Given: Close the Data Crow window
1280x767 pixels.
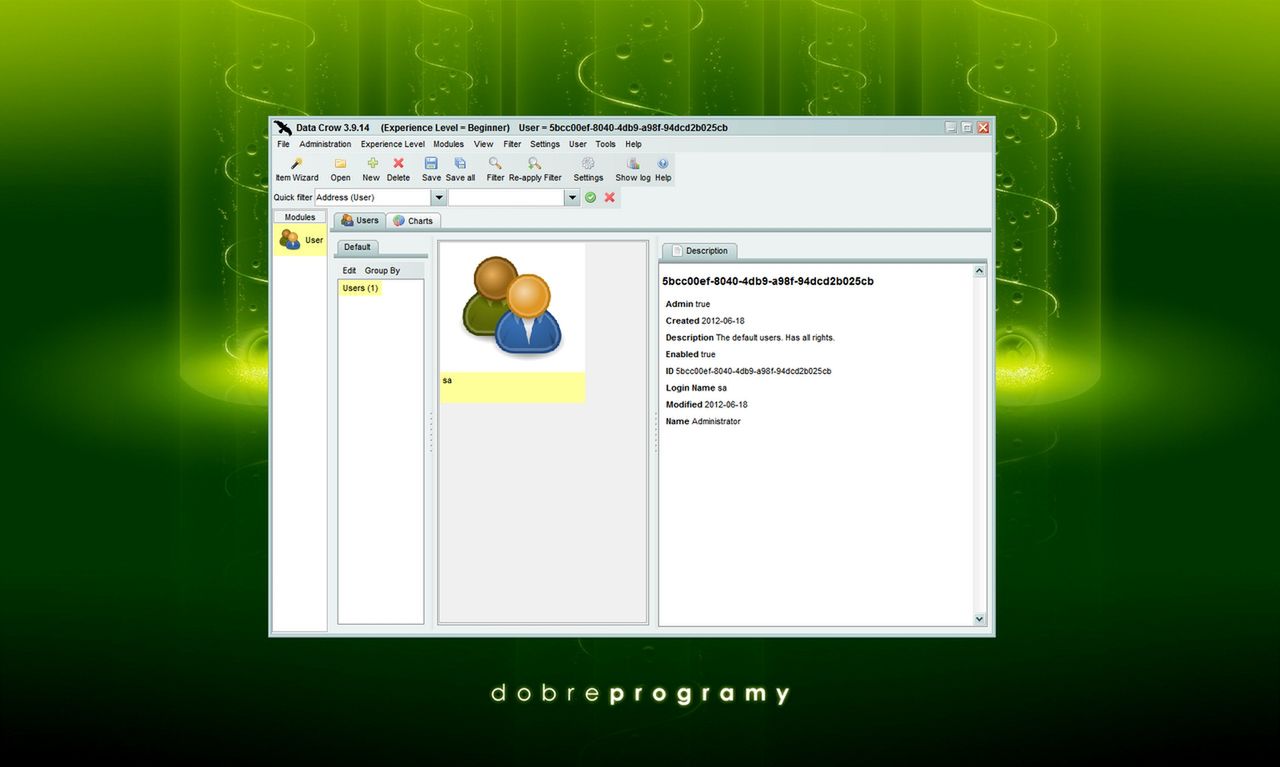Looking at the screenshot, I should click(984, 128).
